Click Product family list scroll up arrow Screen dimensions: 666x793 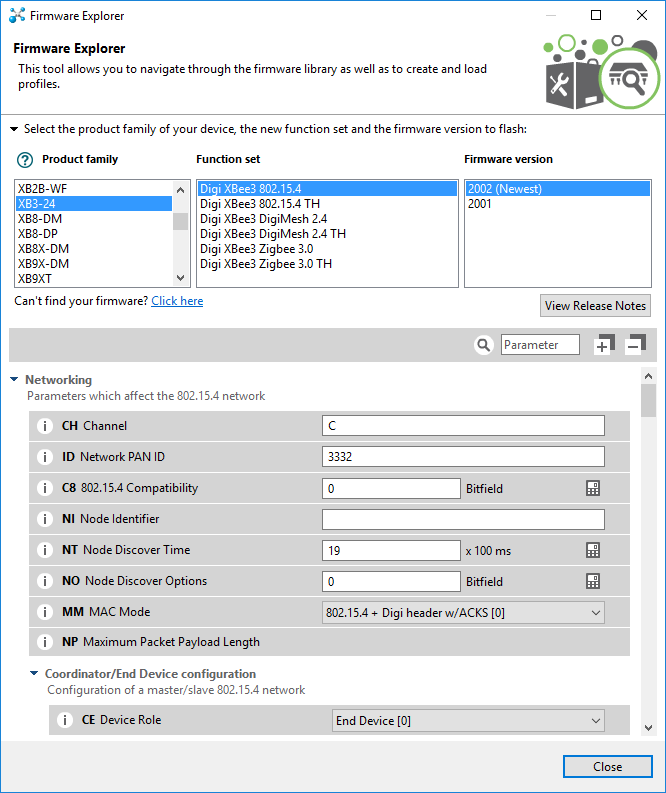click(181, 190)
